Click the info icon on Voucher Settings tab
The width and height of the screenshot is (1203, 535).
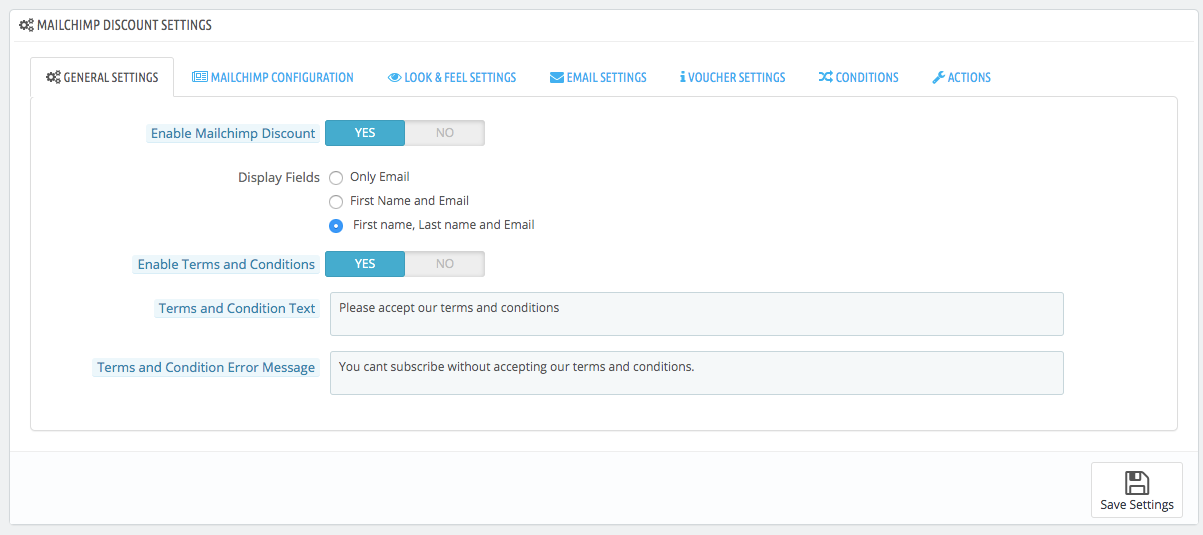(x=682, y=77)
